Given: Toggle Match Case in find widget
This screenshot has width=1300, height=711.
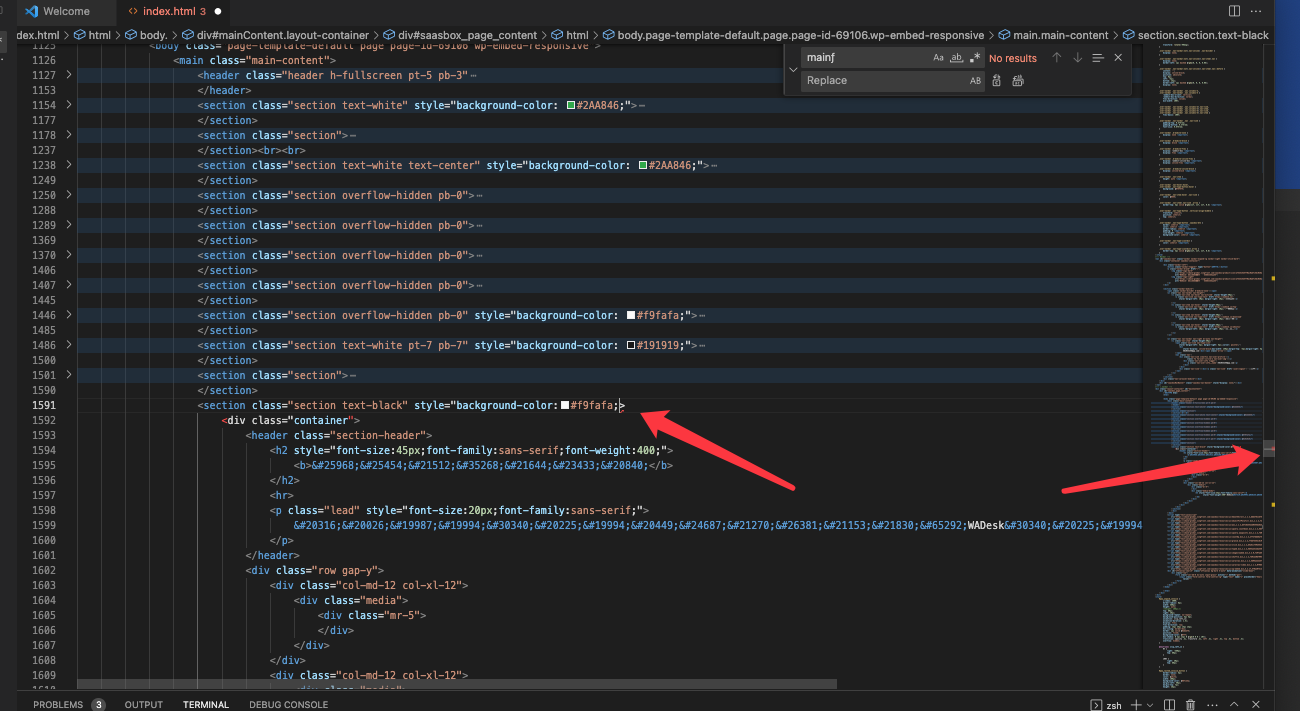Looking at the screenshot, I should point(938,58).
